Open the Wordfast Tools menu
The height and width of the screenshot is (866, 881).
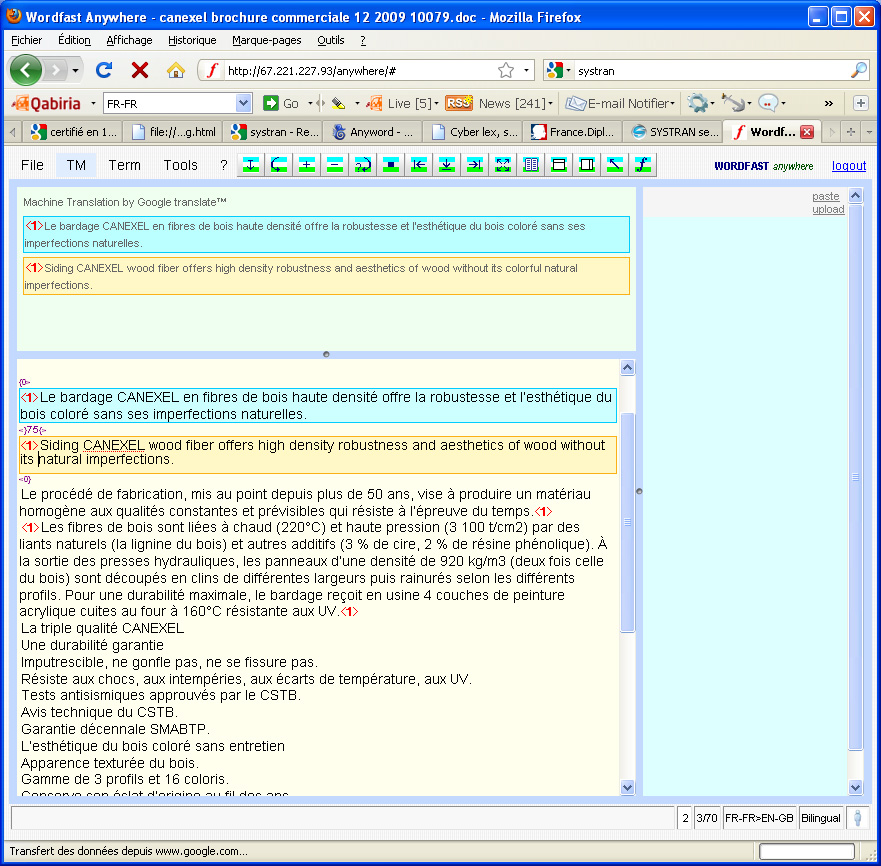tap(180, 165)
